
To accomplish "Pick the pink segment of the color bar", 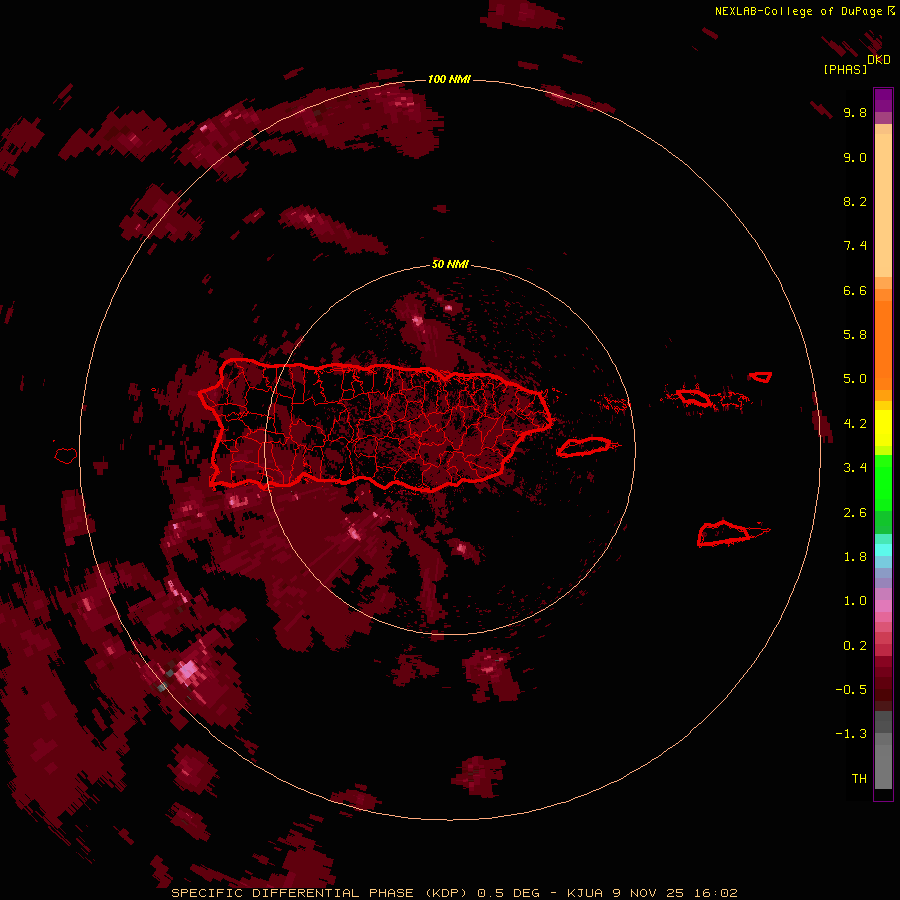I will (883, 606).
